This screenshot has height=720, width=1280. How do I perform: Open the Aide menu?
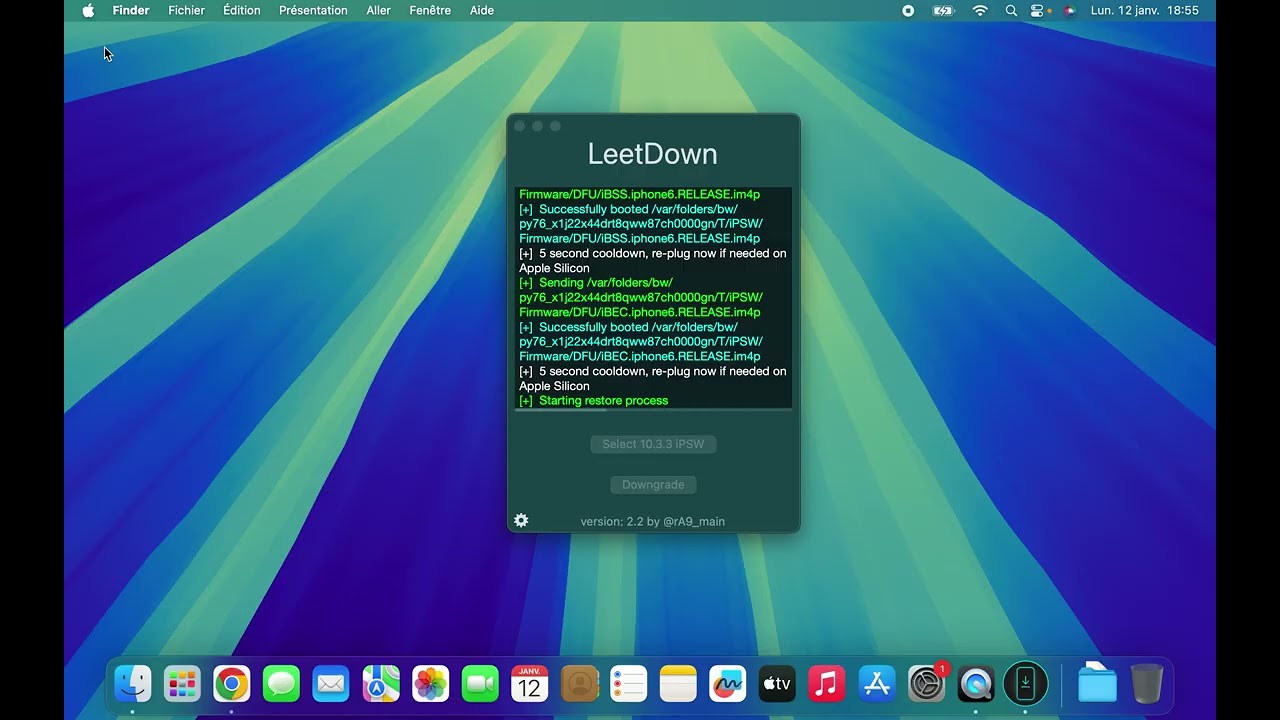tap(482, 10)
